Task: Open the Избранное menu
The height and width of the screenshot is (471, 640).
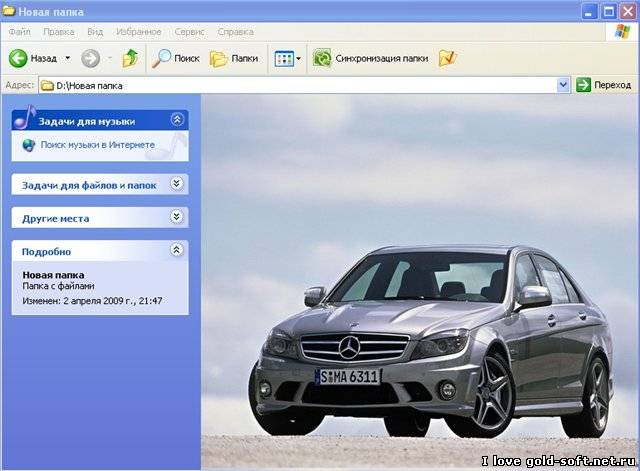Action: (139, 31)
